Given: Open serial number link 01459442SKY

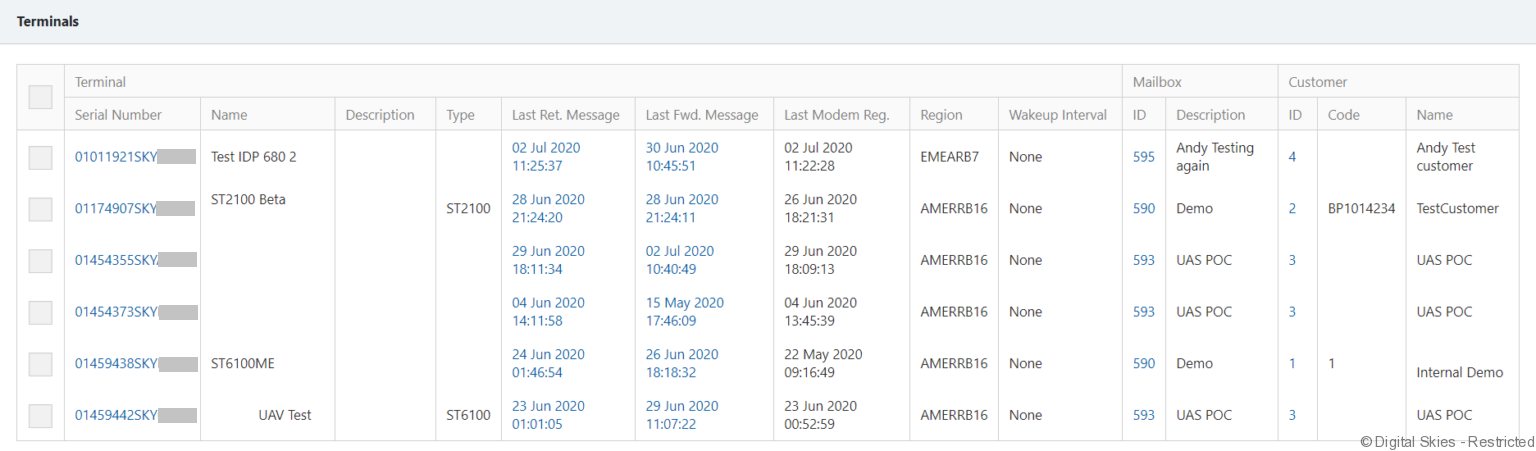Looking at the screenshot, I should [x=116, y=415].
